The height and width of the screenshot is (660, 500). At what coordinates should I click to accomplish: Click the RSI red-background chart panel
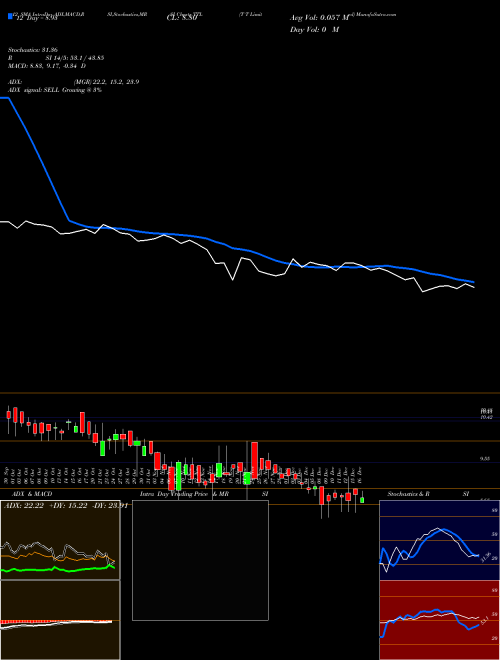click(440, 620)
